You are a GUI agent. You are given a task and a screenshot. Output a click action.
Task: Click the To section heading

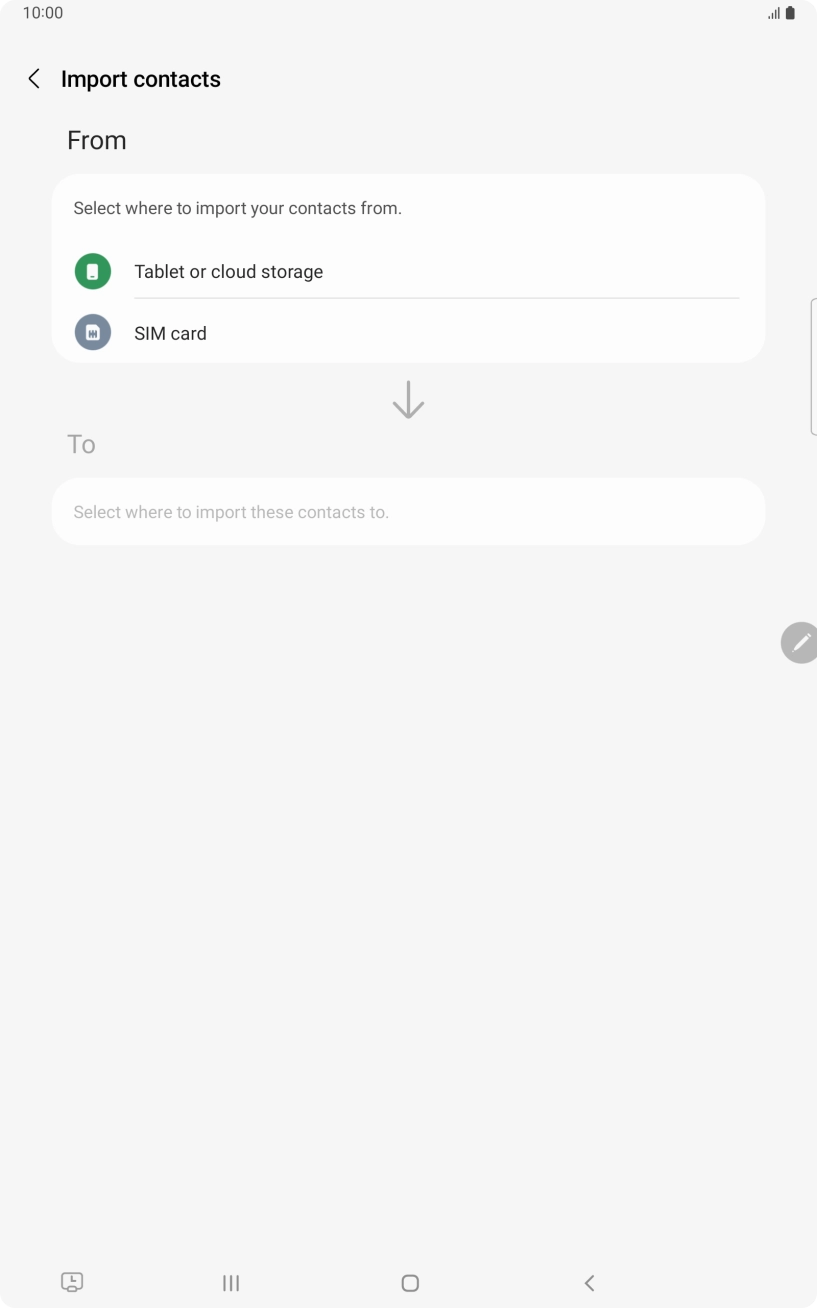[81, 444]
